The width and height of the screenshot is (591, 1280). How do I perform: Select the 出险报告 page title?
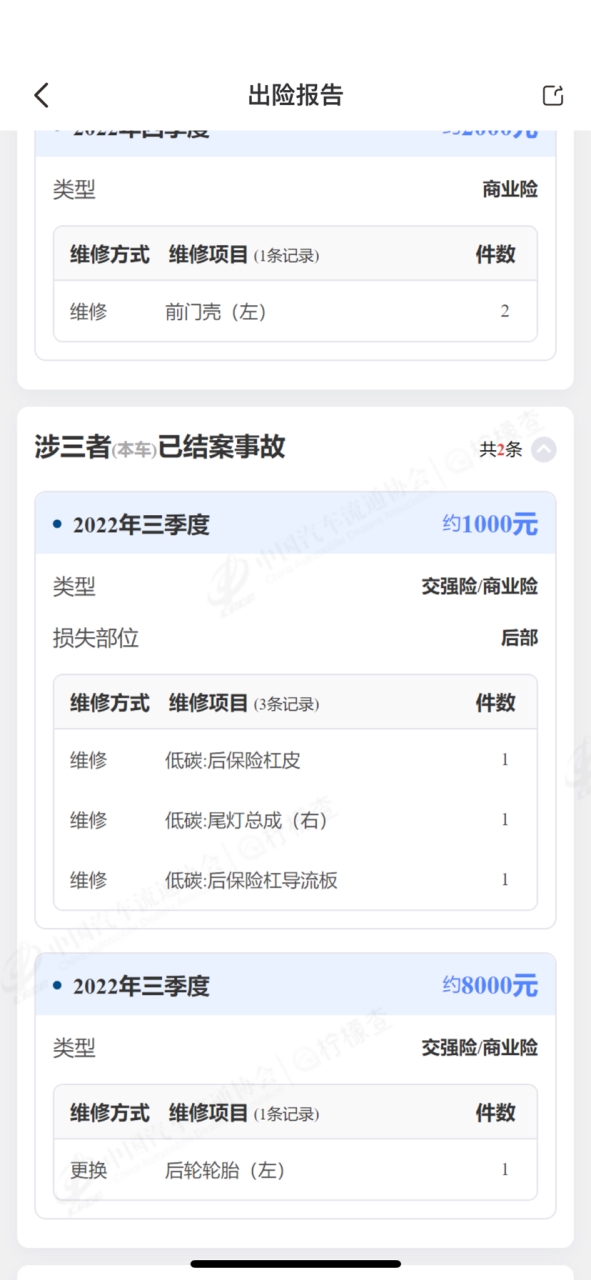(x=296, y=95)
